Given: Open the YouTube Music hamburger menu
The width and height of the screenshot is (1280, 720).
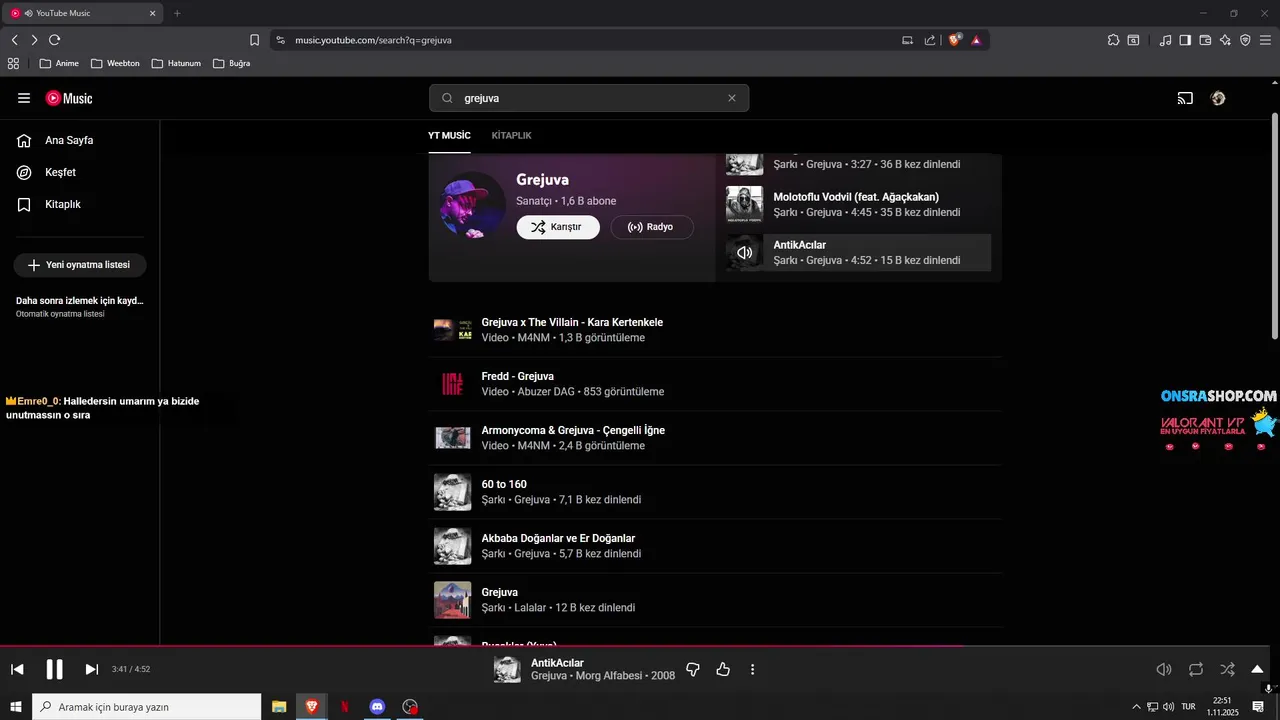Looking at the screenshot, I should click(24, 98).
